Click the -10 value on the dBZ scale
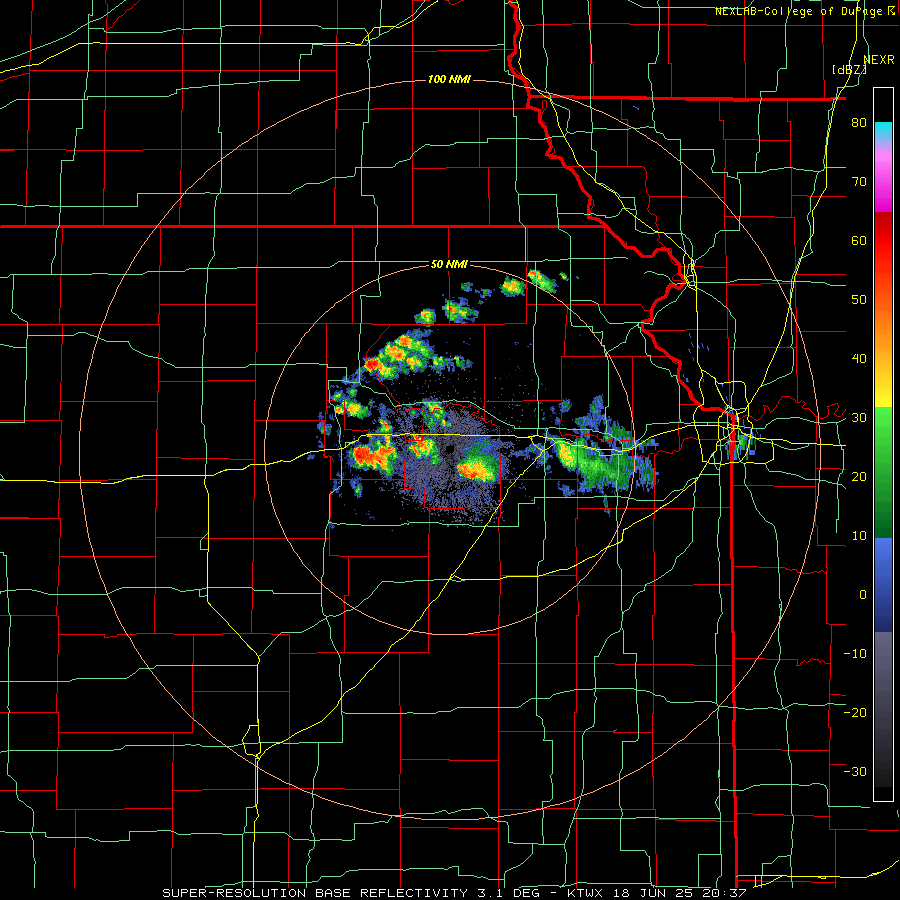Image resolution: width=900 pixels, height=900 pixels. click(855, 653)
